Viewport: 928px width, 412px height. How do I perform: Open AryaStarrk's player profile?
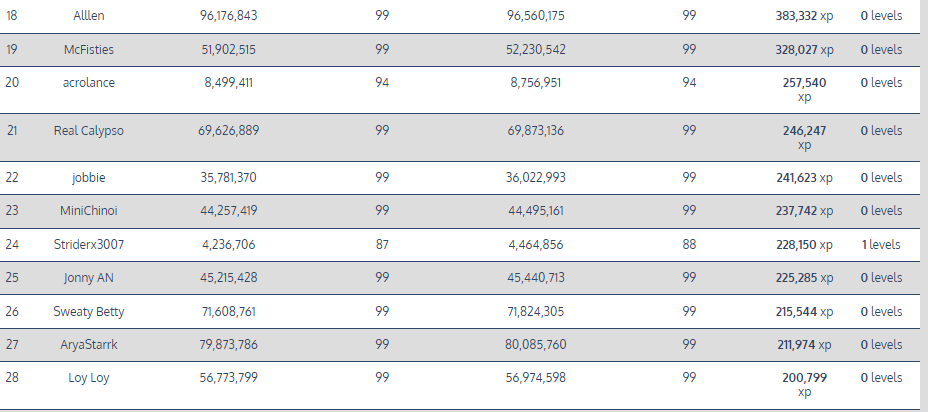pyautogui.click(x=88, y=345)
